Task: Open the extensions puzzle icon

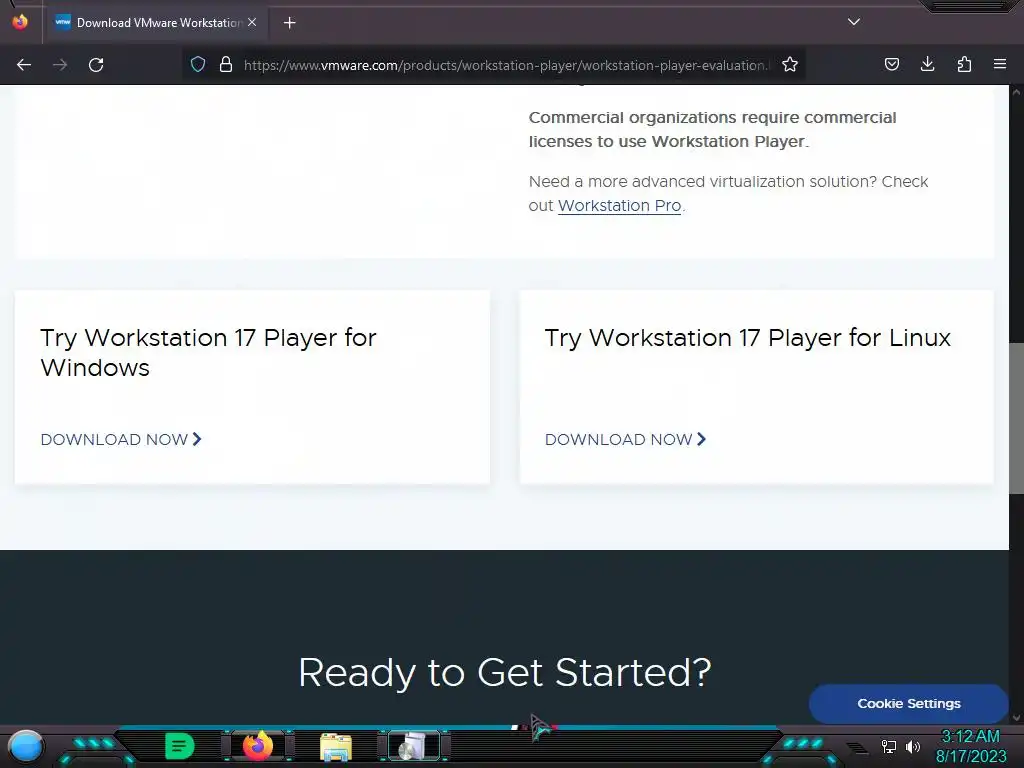Action: coord(964,65)
